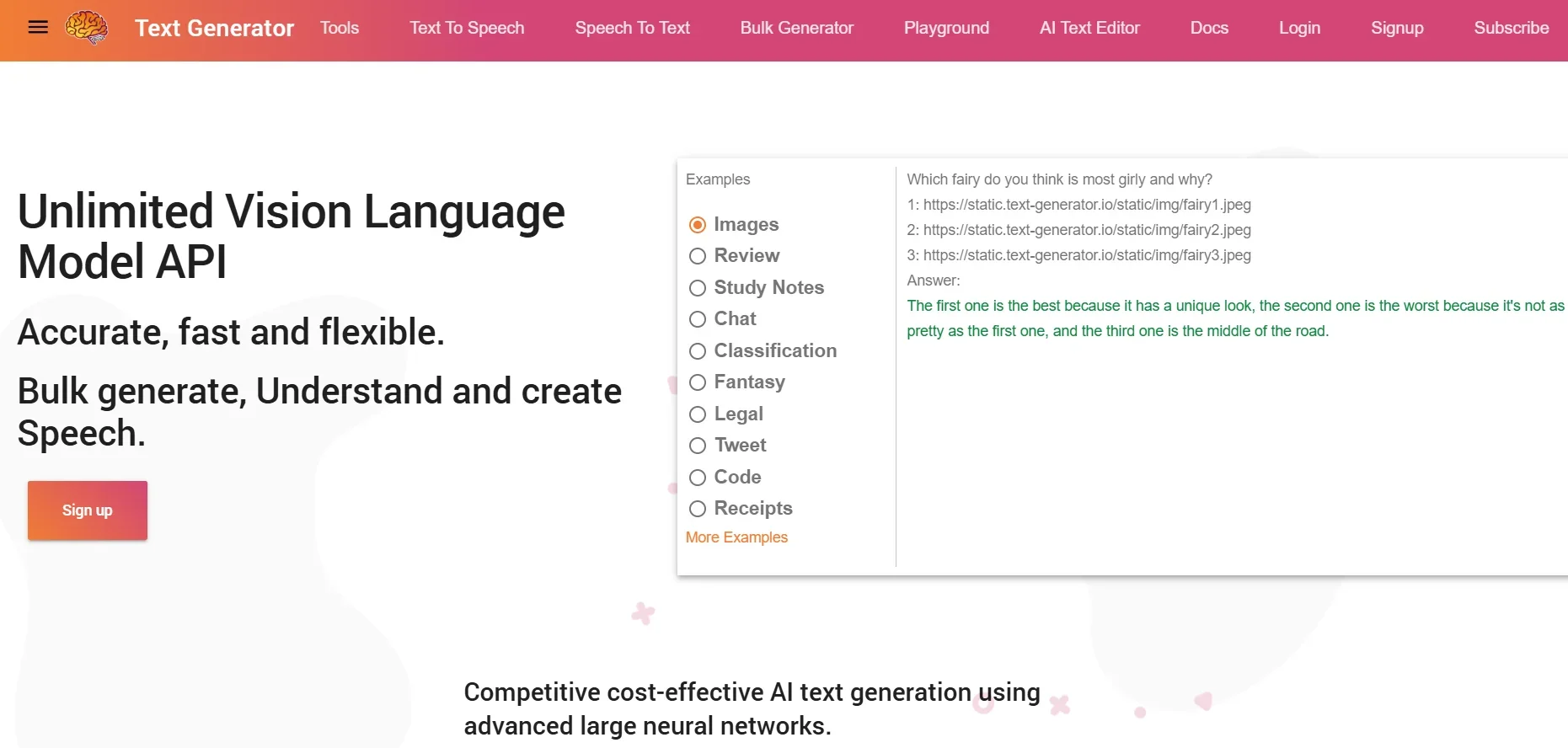Open the Tools menu

[x=340, y=28]
